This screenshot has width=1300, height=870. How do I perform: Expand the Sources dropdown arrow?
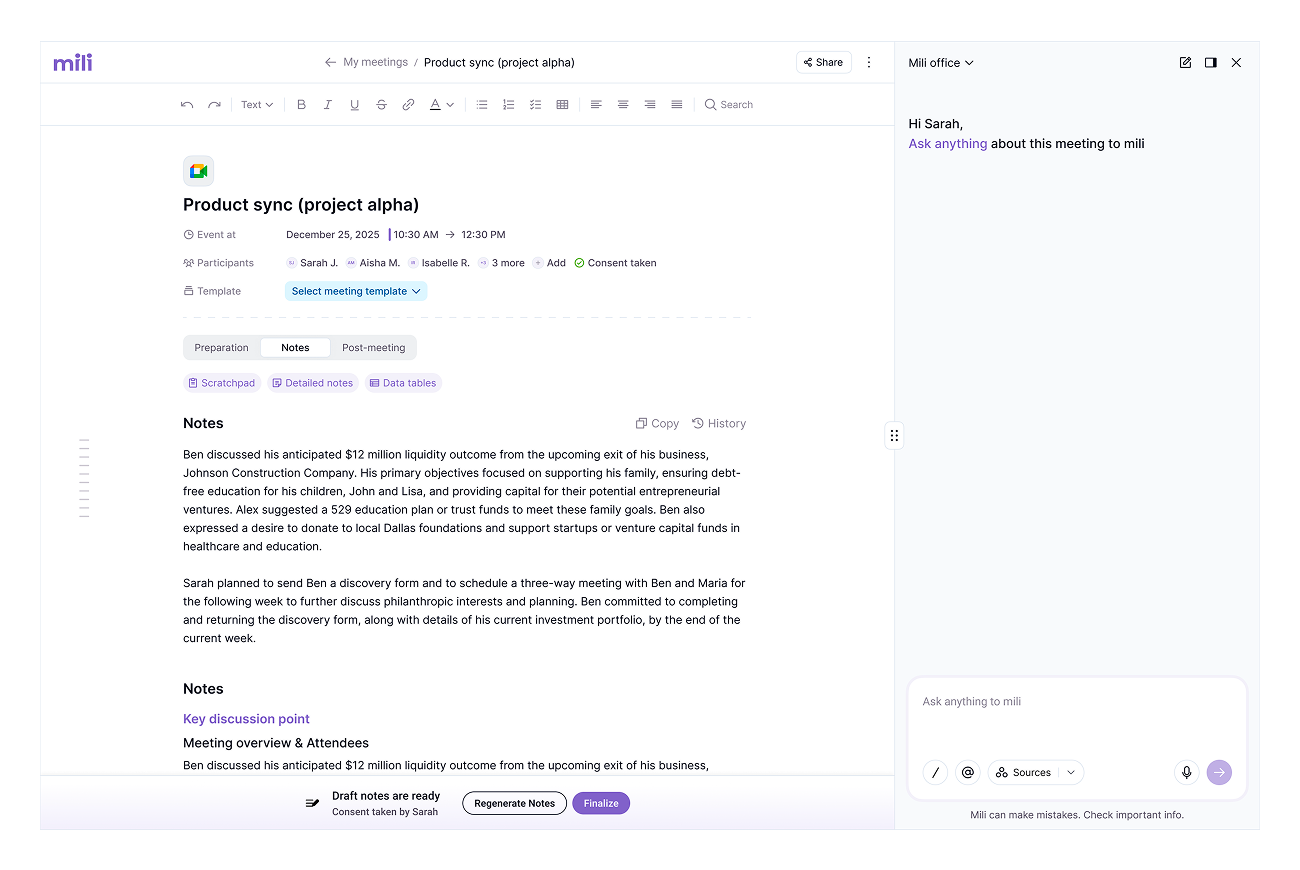(x=1071, y=772)
